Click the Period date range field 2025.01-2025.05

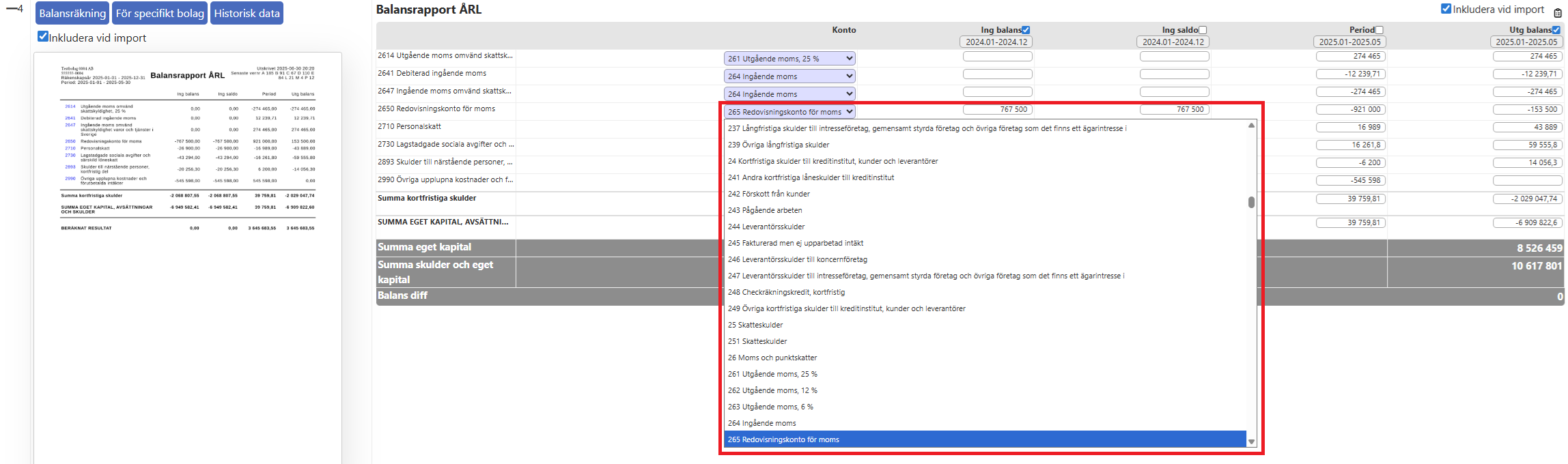tap(1349, 42)
